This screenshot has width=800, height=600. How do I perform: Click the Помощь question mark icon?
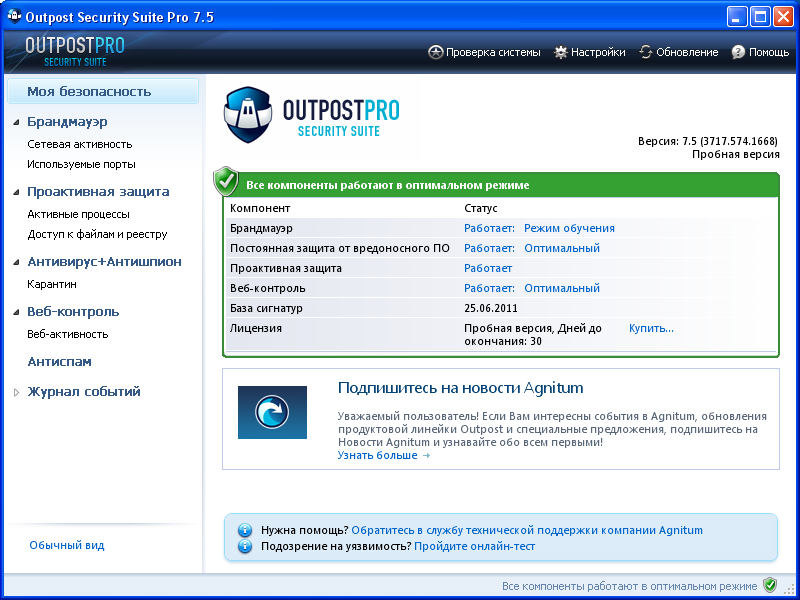coord(738,52)
